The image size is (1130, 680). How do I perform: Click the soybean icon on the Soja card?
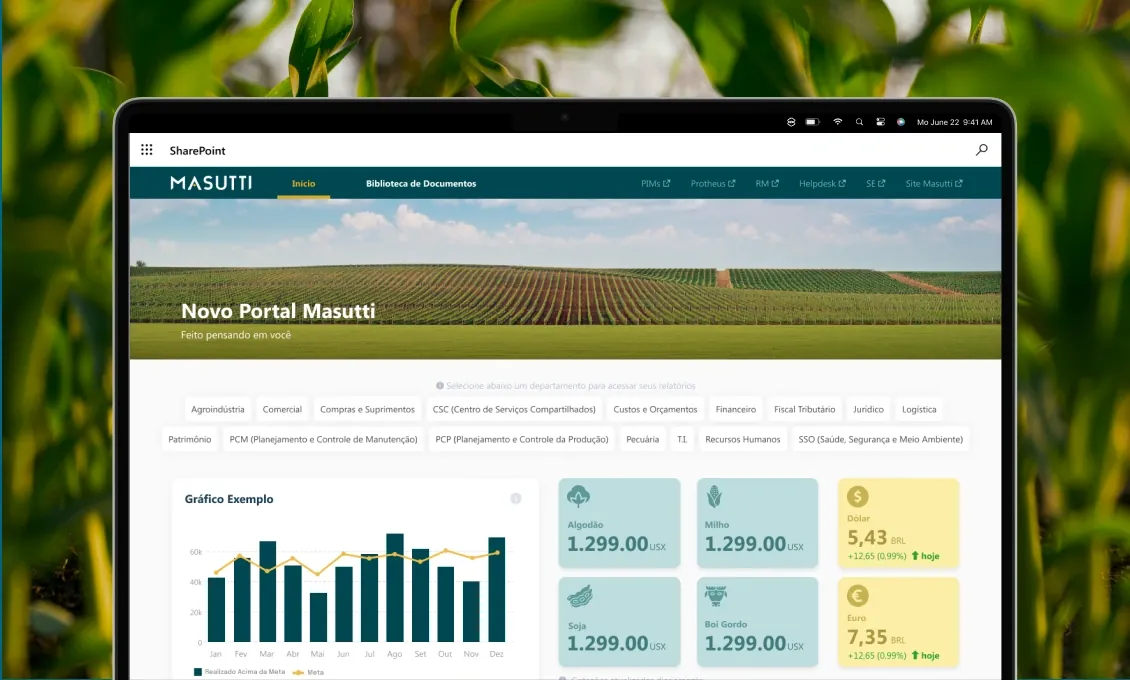coord(579,596)
